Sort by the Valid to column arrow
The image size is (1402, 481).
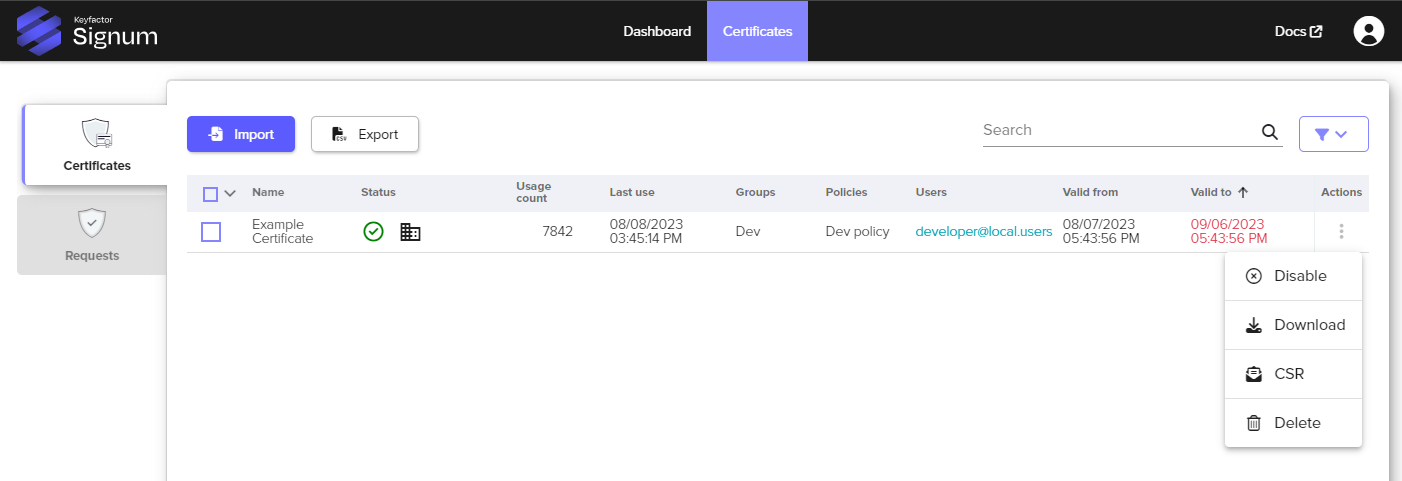coord(1243,192)
